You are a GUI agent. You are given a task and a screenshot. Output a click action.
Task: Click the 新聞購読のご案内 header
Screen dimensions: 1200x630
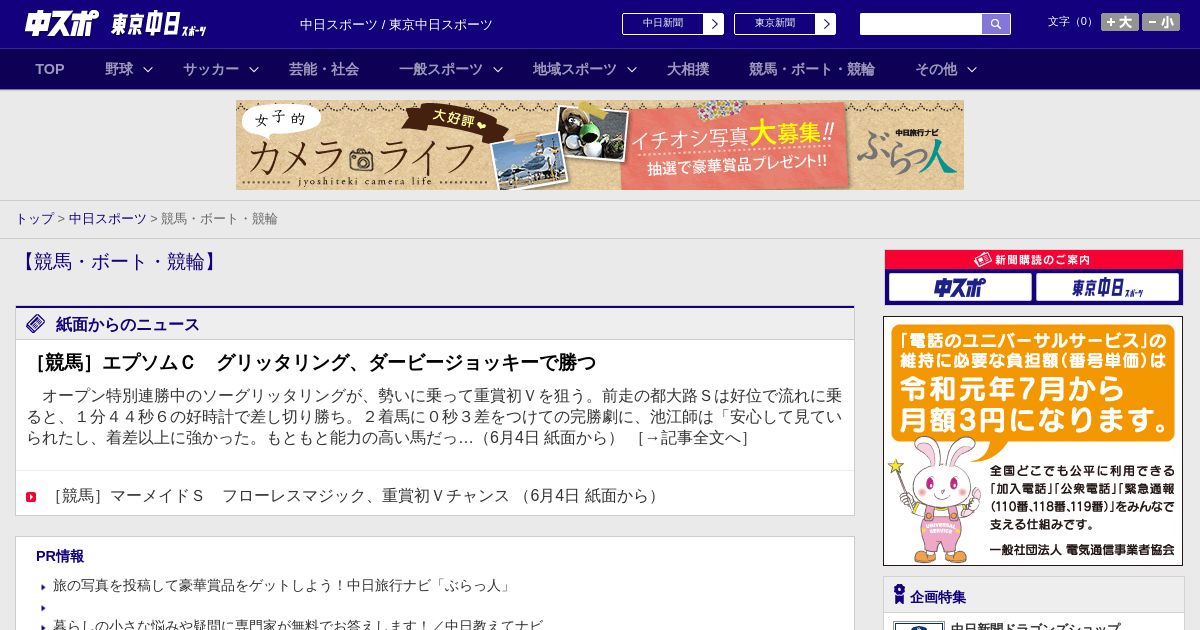1033,260
